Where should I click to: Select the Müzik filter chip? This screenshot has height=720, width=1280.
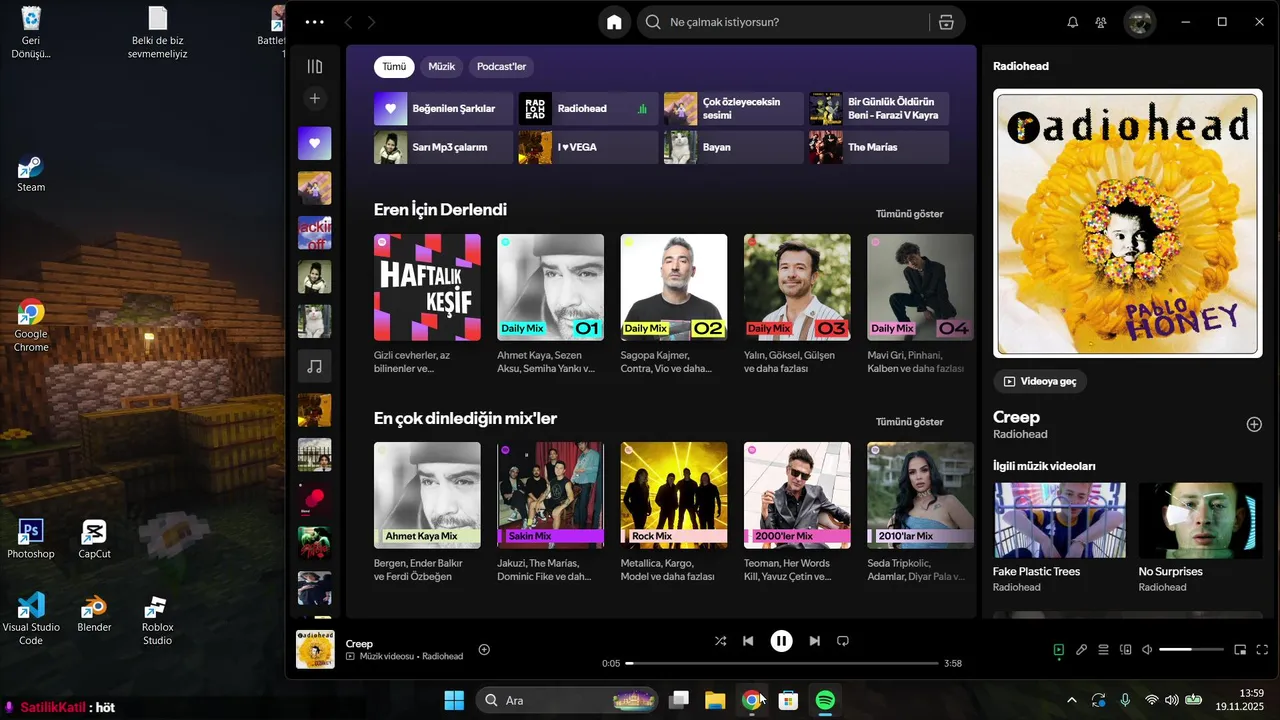441,67
